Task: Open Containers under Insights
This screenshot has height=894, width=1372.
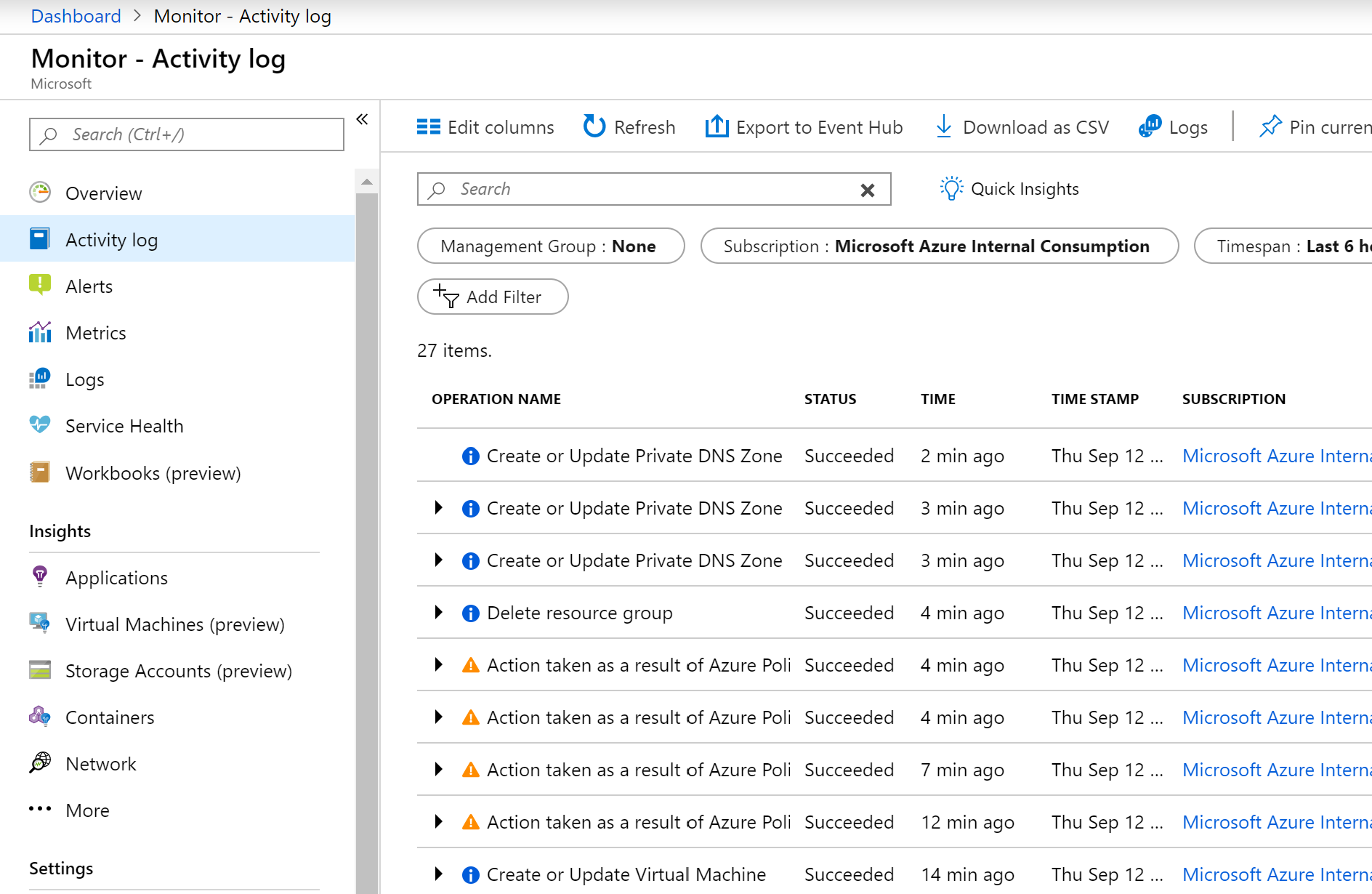Action: coord(110,717)
